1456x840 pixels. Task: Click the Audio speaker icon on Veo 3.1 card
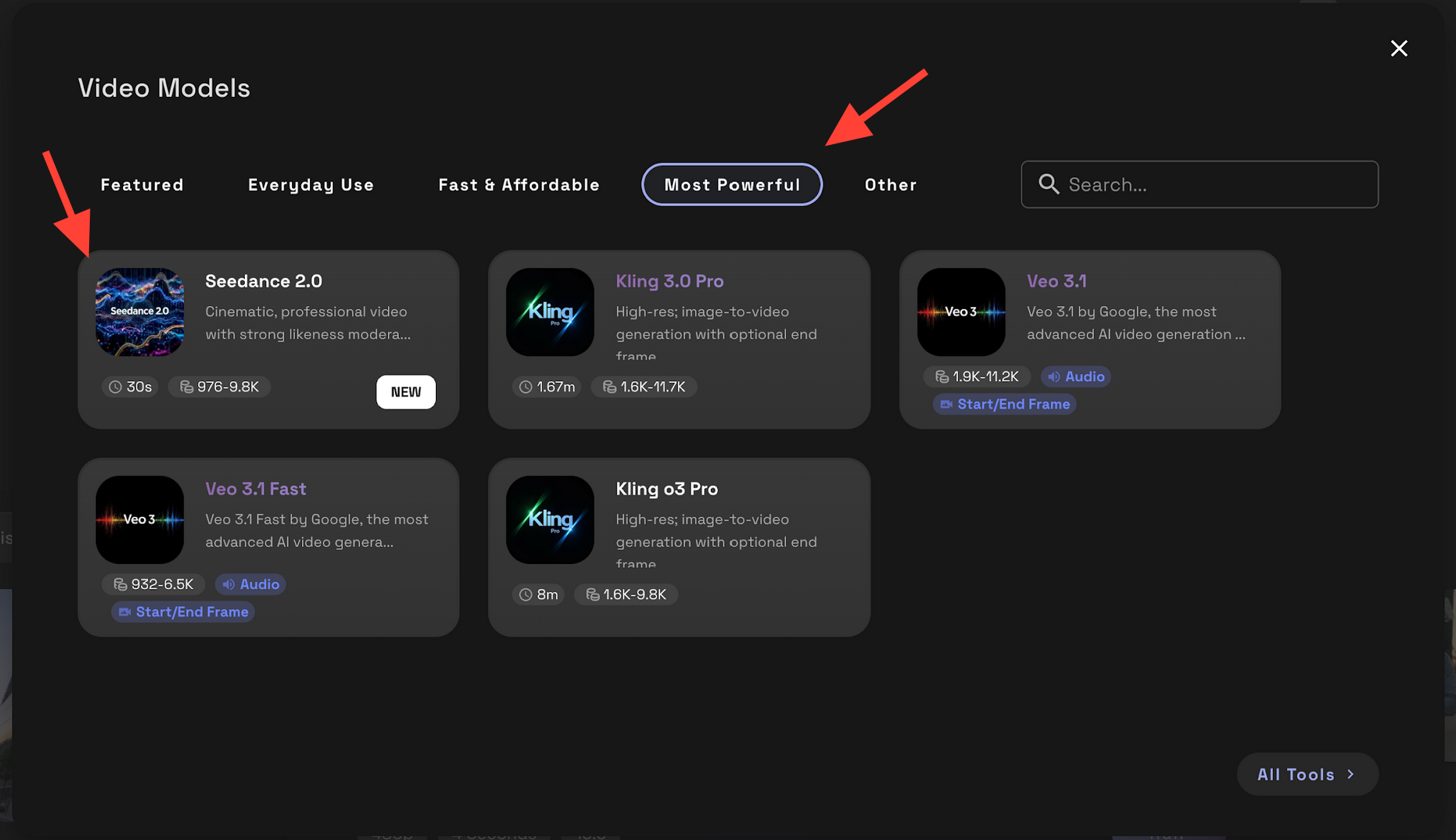point(1054,377)
